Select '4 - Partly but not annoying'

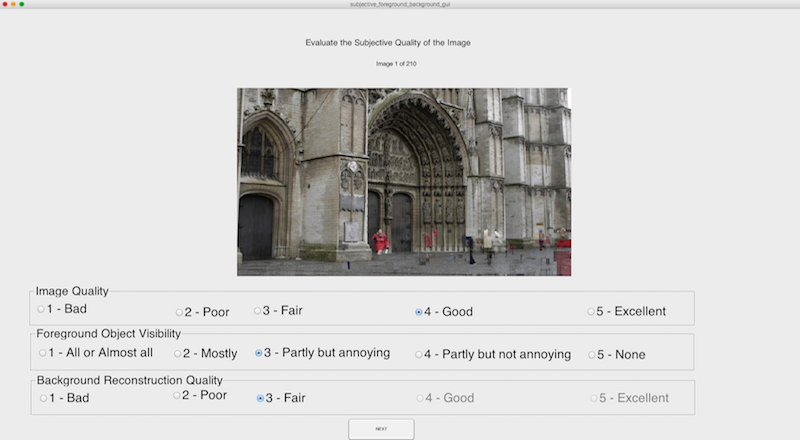click(x=418, y=354)
